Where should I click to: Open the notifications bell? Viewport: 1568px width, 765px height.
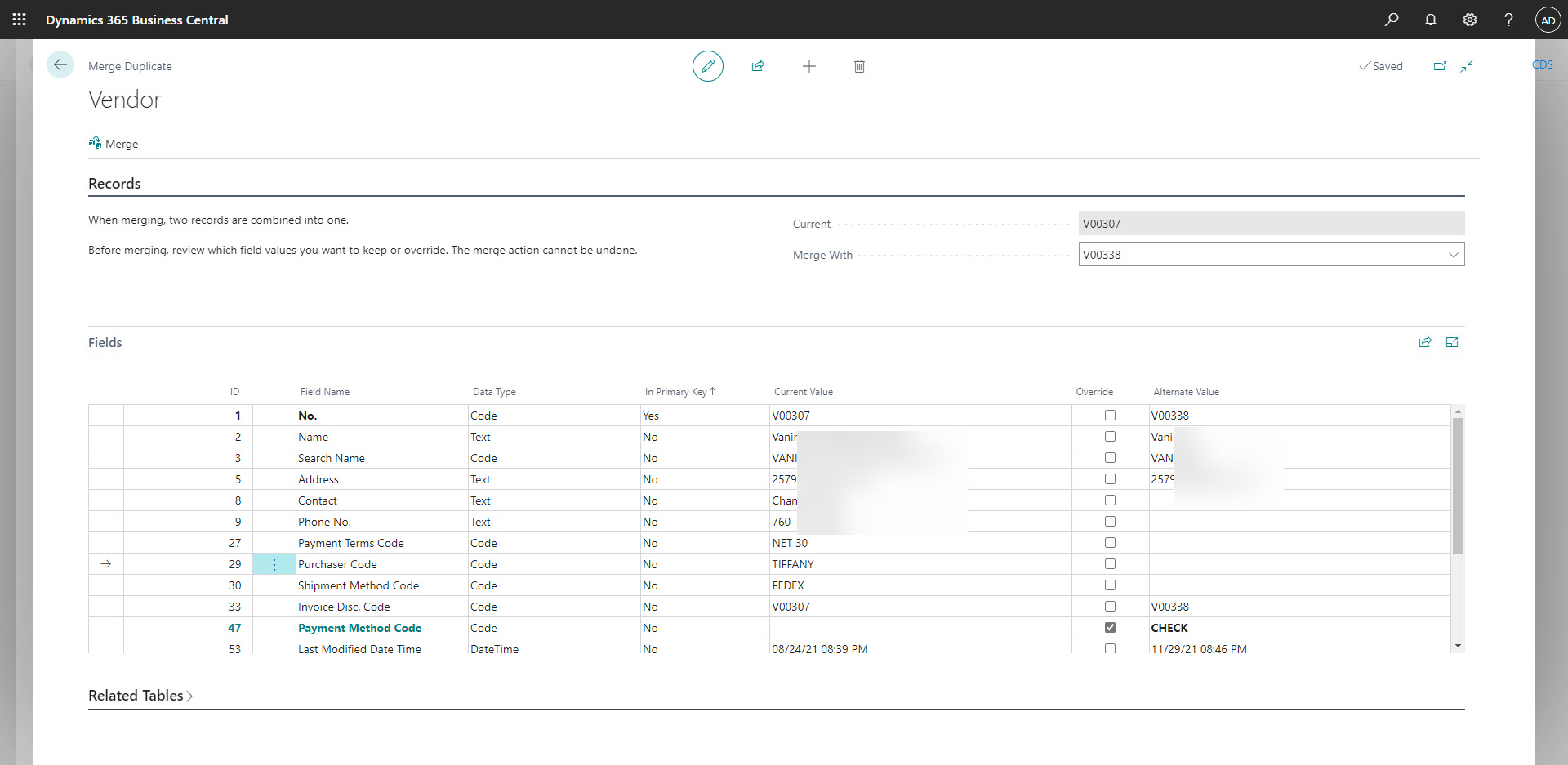coord(1431,20)
